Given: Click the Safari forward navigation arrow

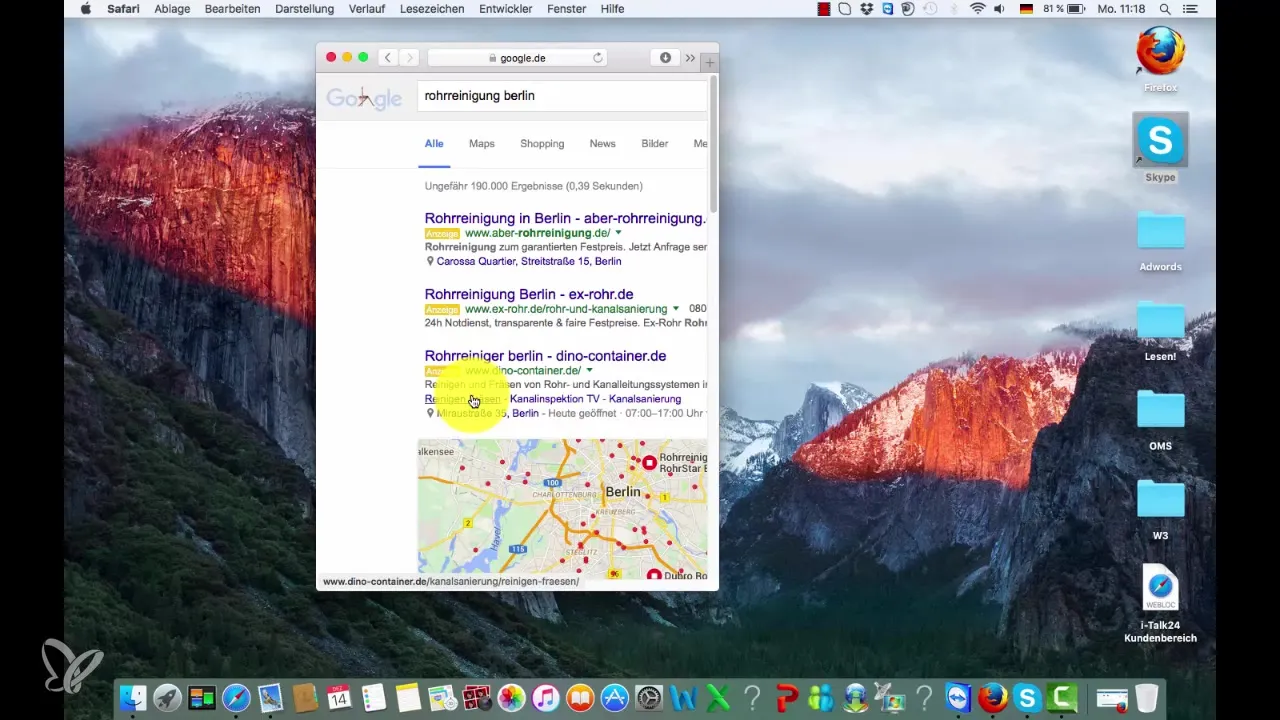Looking at the screenshot, I should [x=409, y=58].
